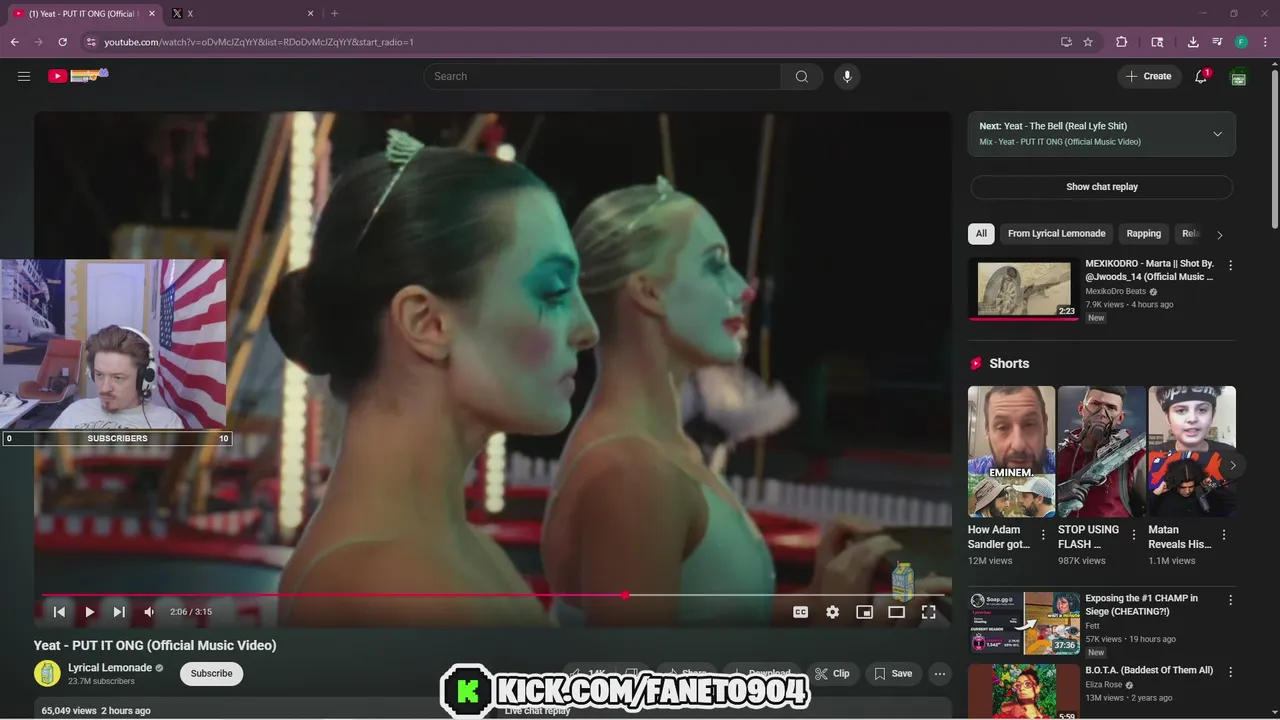Click the search magnifier button
This screenshot has height=720, width=1280.
pyautogui.click(x=801, y=76)
